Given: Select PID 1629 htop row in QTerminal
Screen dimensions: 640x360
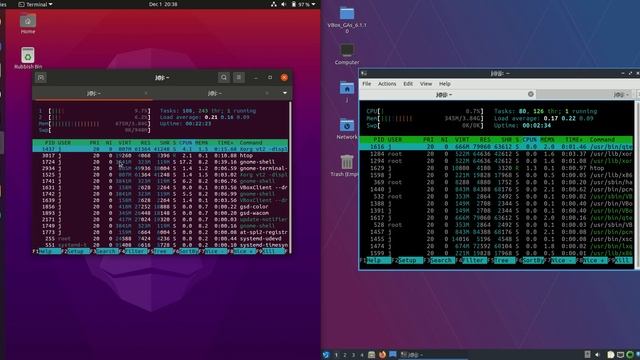Looking at the screenshot, I should (x=496, y=168).
